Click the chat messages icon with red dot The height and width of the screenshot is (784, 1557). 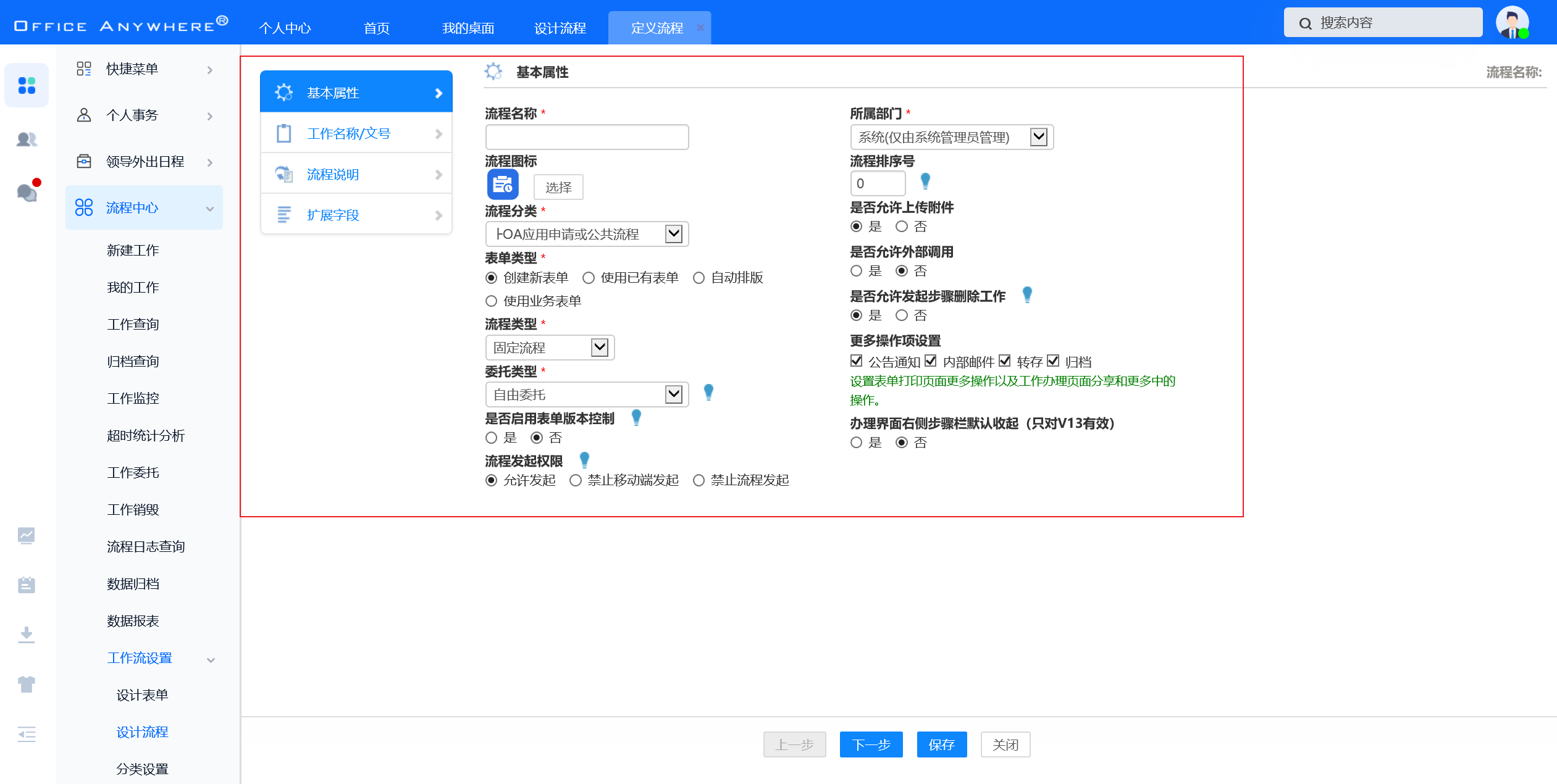(x=27, y=193)
